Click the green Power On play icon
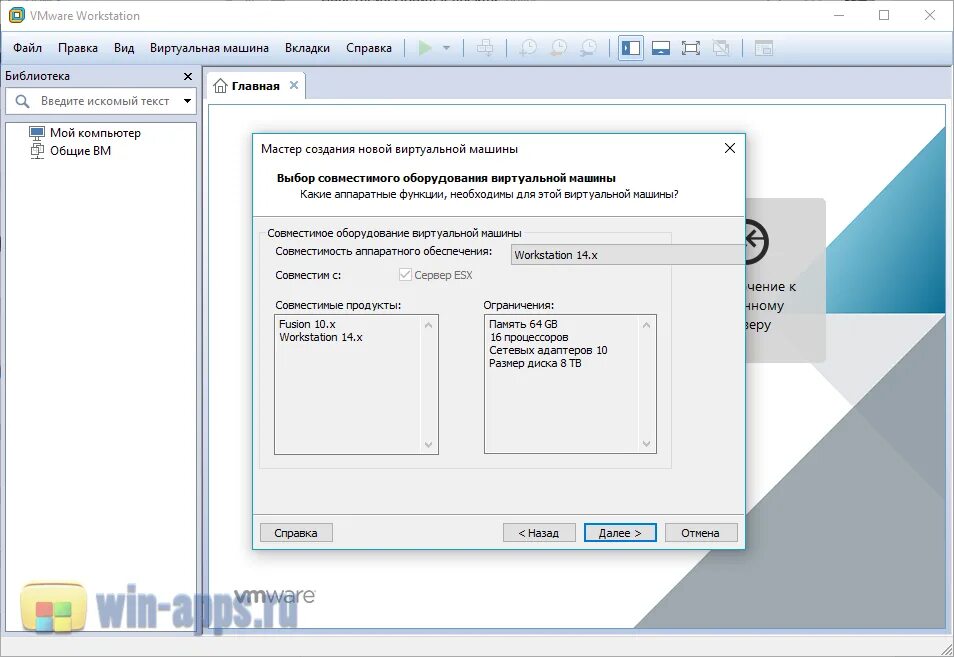 click(x=425, y=48)
